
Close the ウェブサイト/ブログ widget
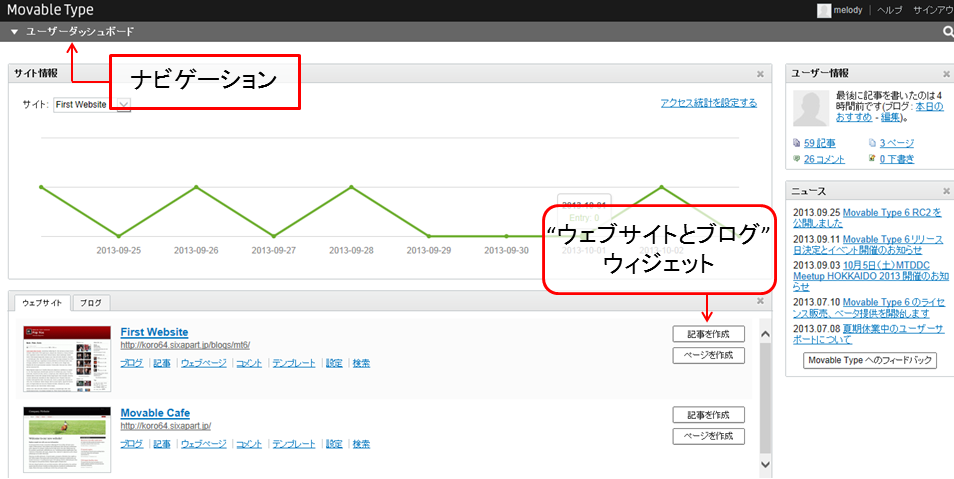[760, 301]
